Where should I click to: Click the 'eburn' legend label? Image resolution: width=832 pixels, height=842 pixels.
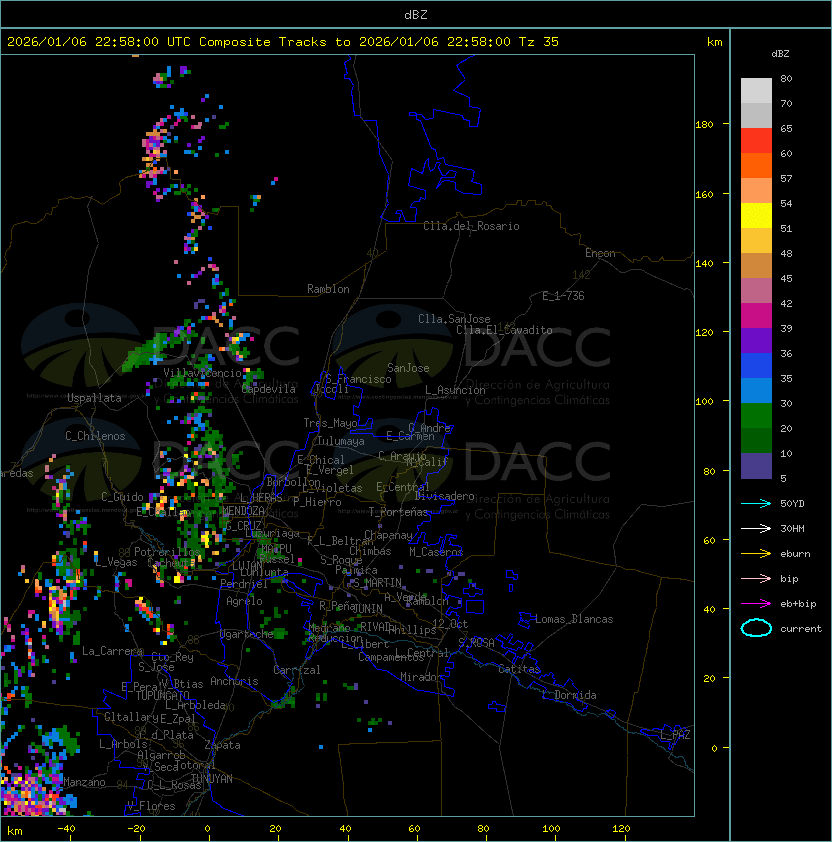click(795, 553)
